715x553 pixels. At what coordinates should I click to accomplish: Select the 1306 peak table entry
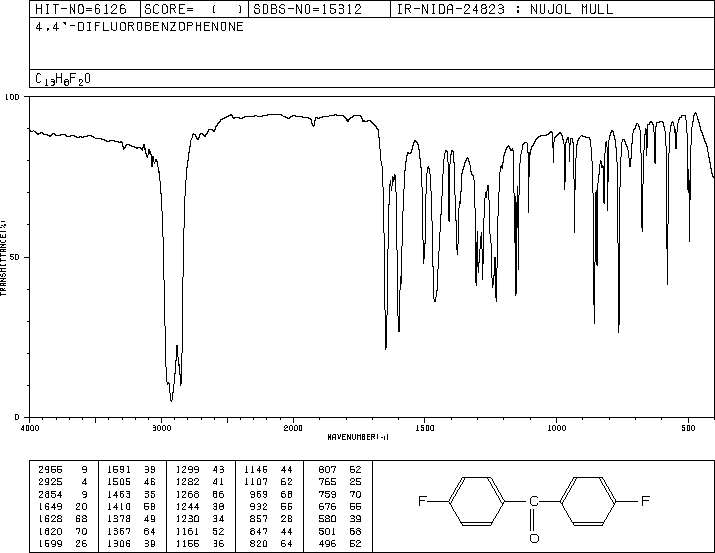click(131, 544)
